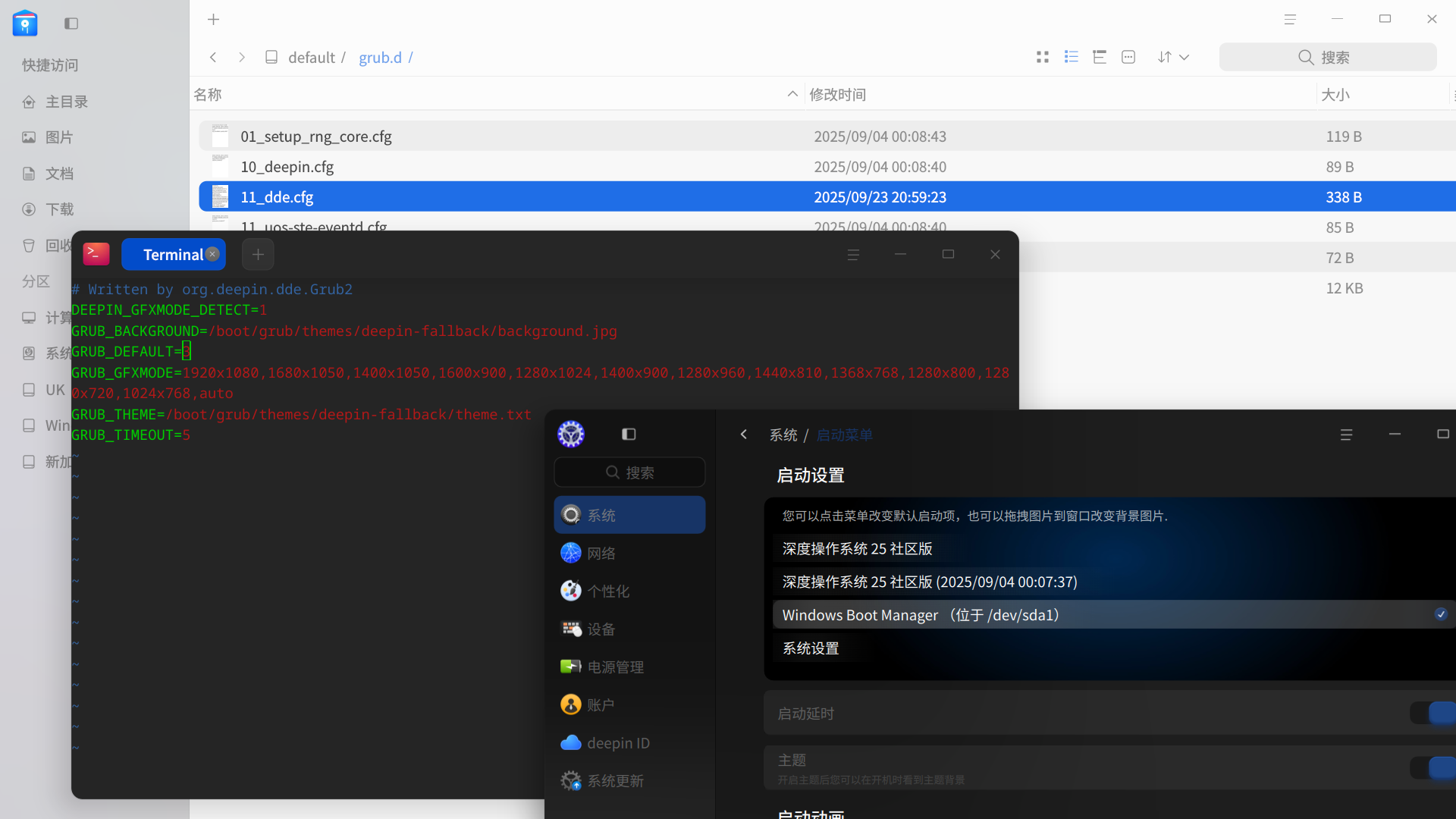Image resolution: width=1456 pixels, height=819 pixels.
Task: Switch file manager to tree view
Action: point(1100,57)
